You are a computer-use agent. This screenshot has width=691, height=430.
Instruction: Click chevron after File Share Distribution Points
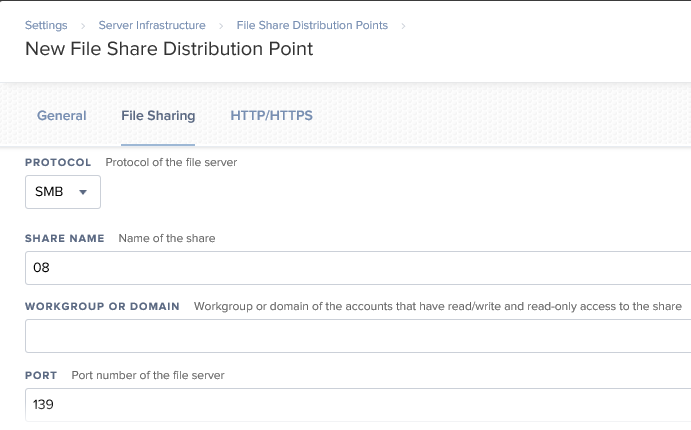coord(403,26)
